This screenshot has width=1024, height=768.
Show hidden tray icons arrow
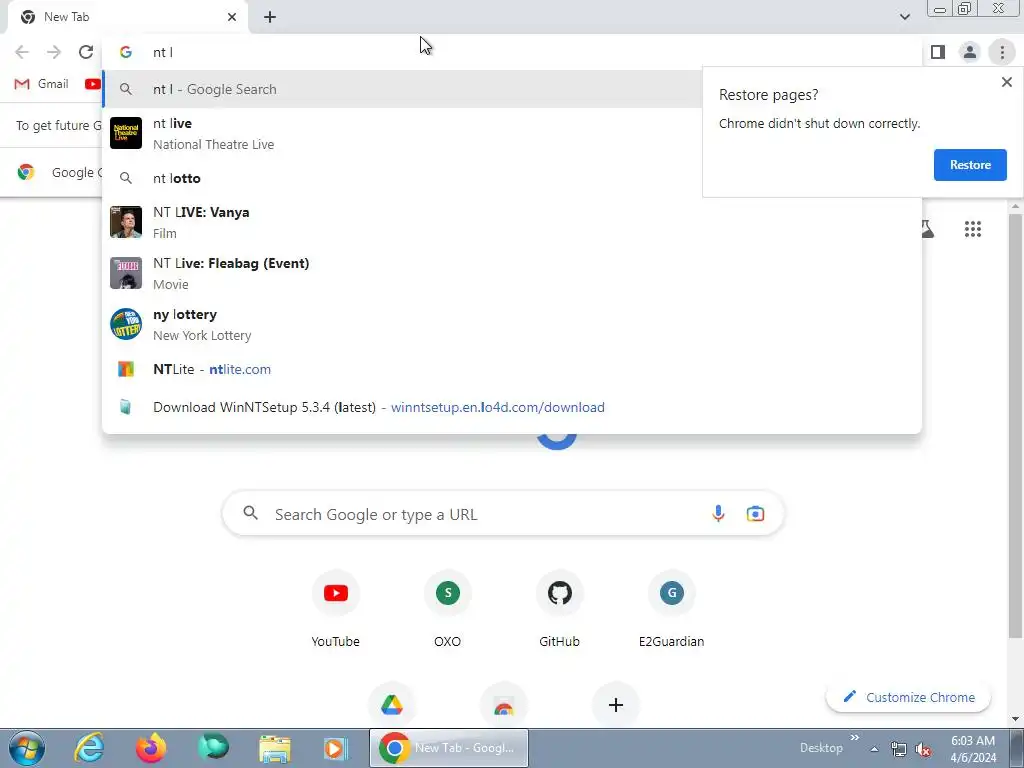[874, 750]
